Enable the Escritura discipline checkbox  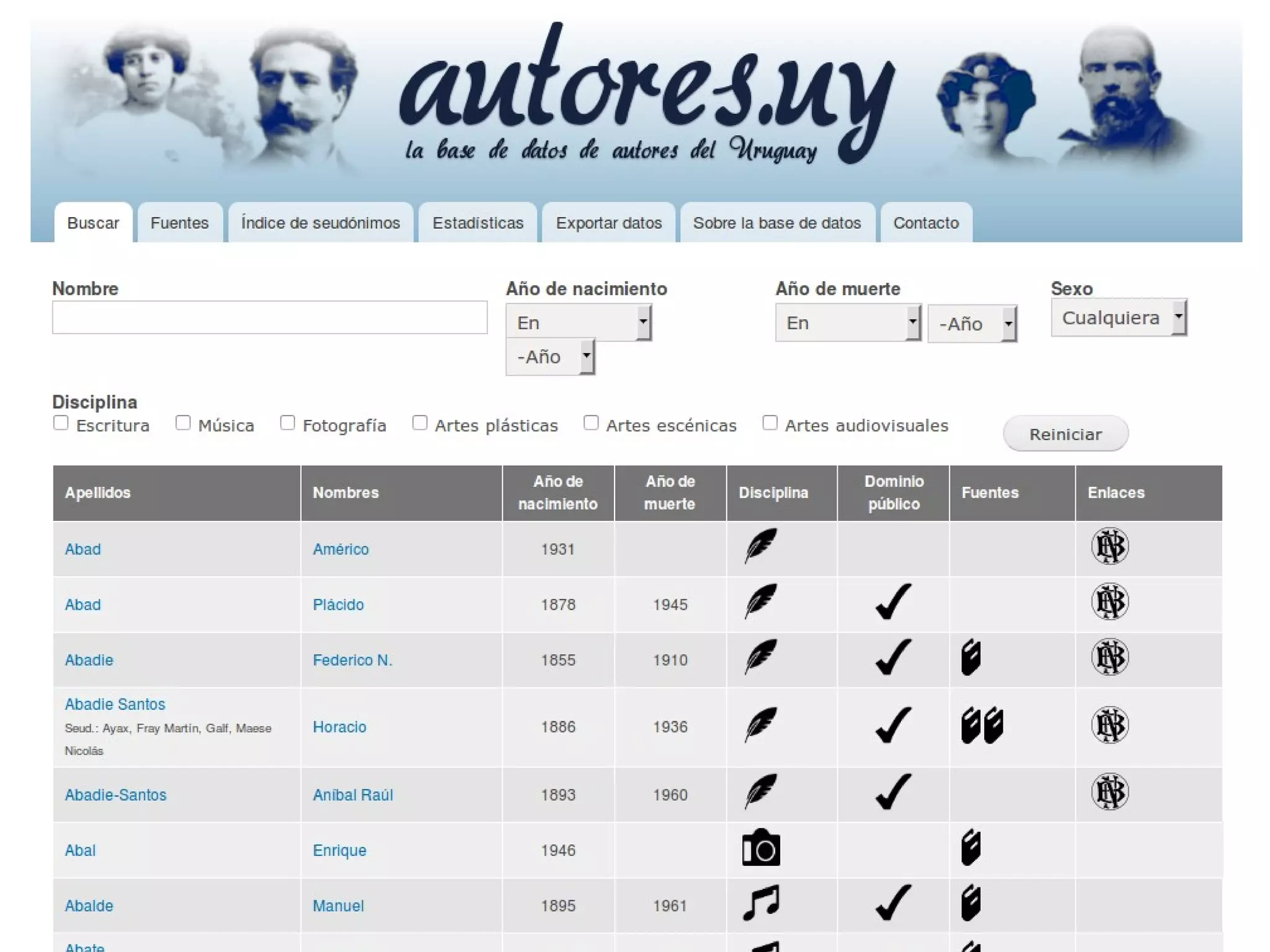click(x=61, y=423)
